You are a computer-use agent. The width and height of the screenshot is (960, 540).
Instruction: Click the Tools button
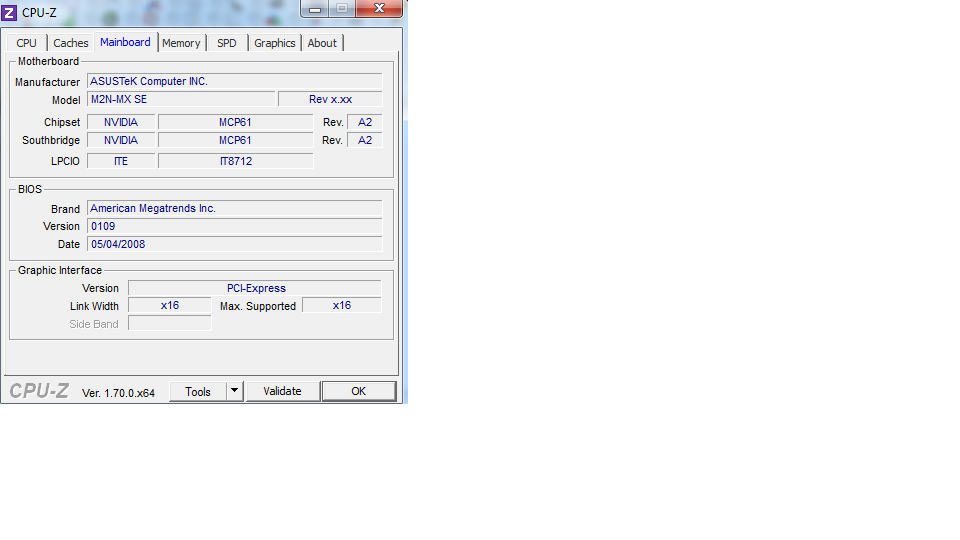(x=198, y=391)
